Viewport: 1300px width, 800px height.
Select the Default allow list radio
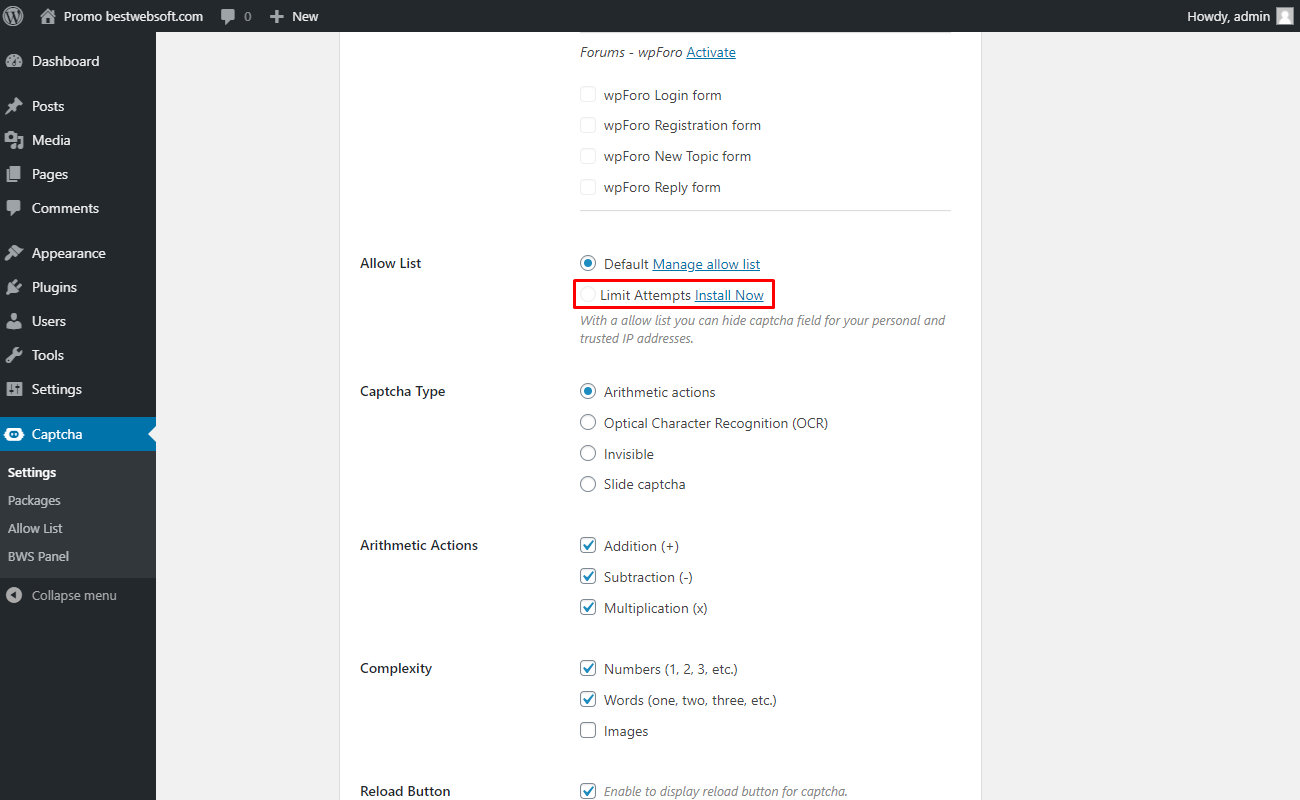click(x=588, y=264)
